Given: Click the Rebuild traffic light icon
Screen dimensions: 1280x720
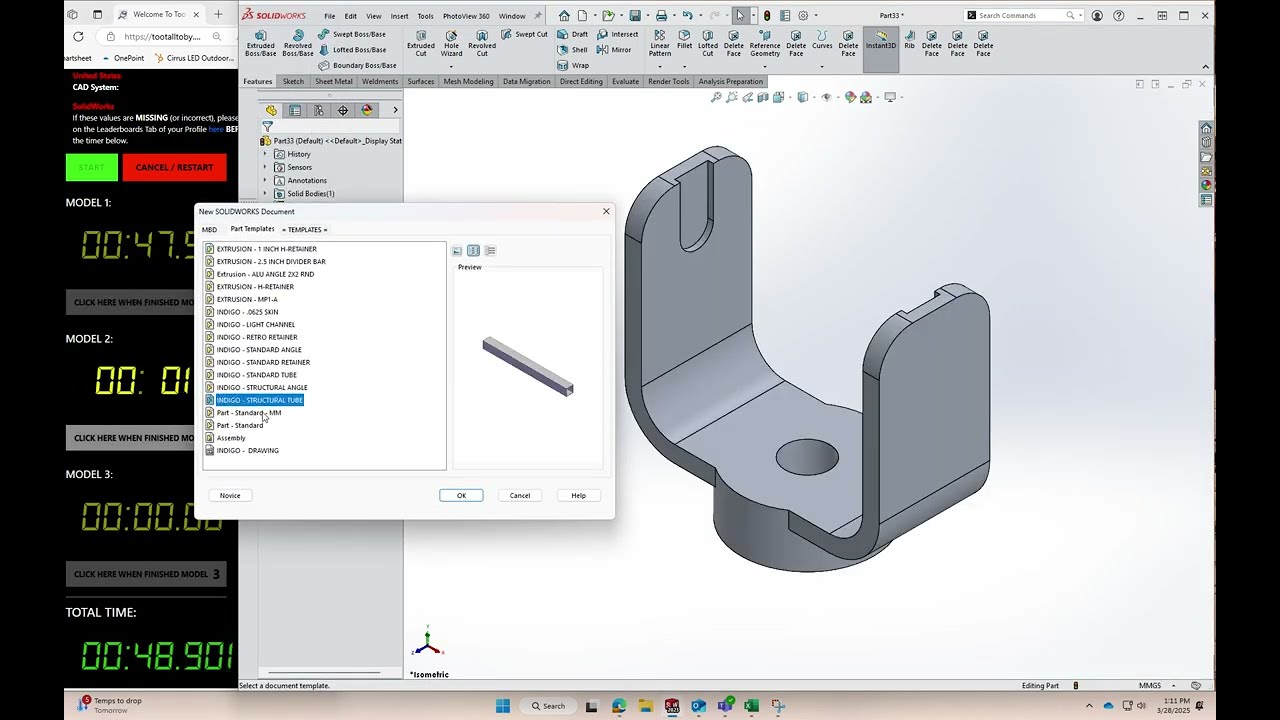Looking at the screenshot, I should pos(767,15).
